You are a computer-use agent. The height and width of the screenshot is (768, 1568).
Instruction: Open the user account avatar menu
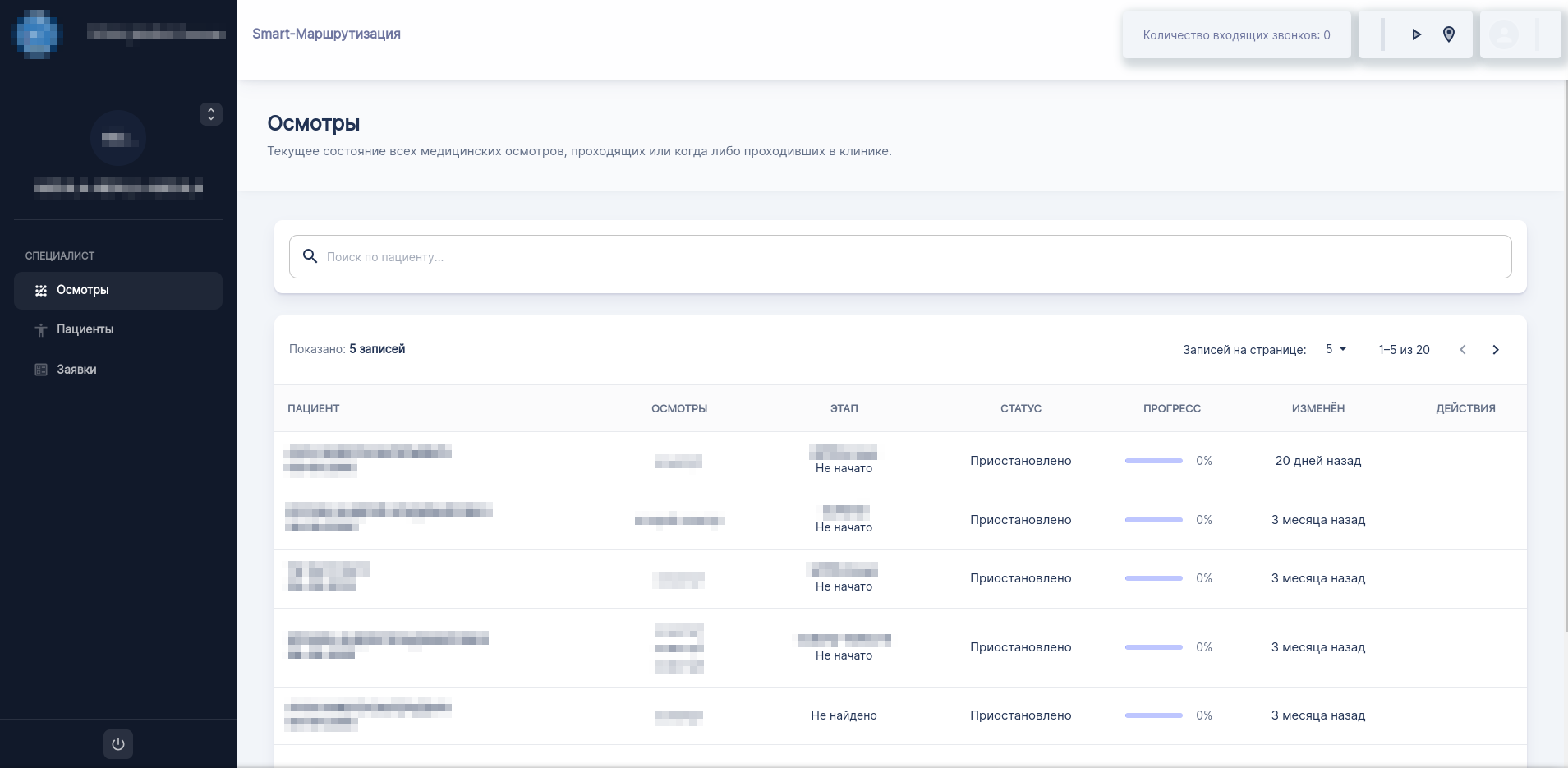coord(1504,34)
